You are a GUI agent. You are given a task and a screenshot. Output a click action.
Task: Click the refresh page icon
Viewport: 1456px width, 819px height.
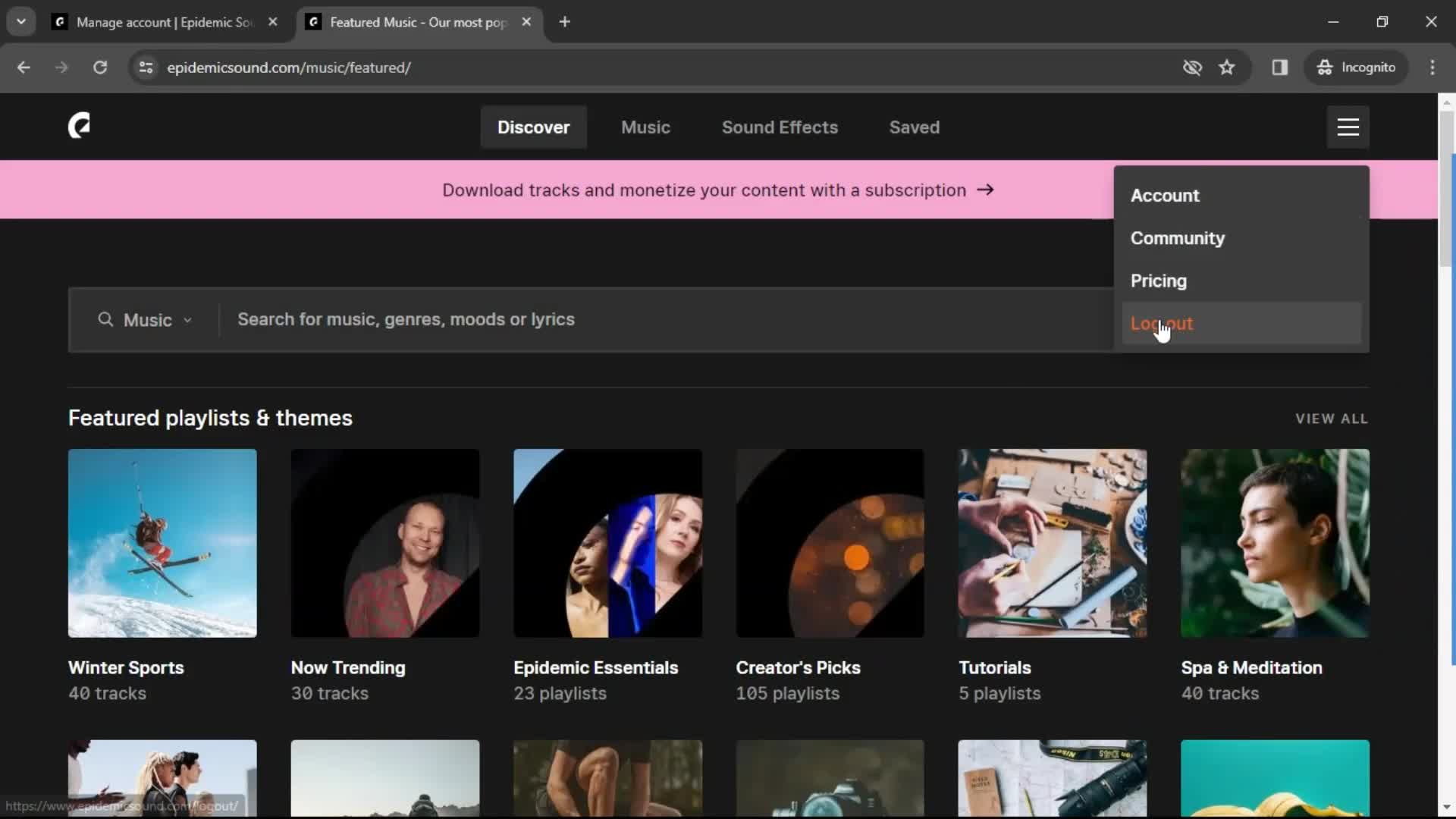tap(99, 67)
